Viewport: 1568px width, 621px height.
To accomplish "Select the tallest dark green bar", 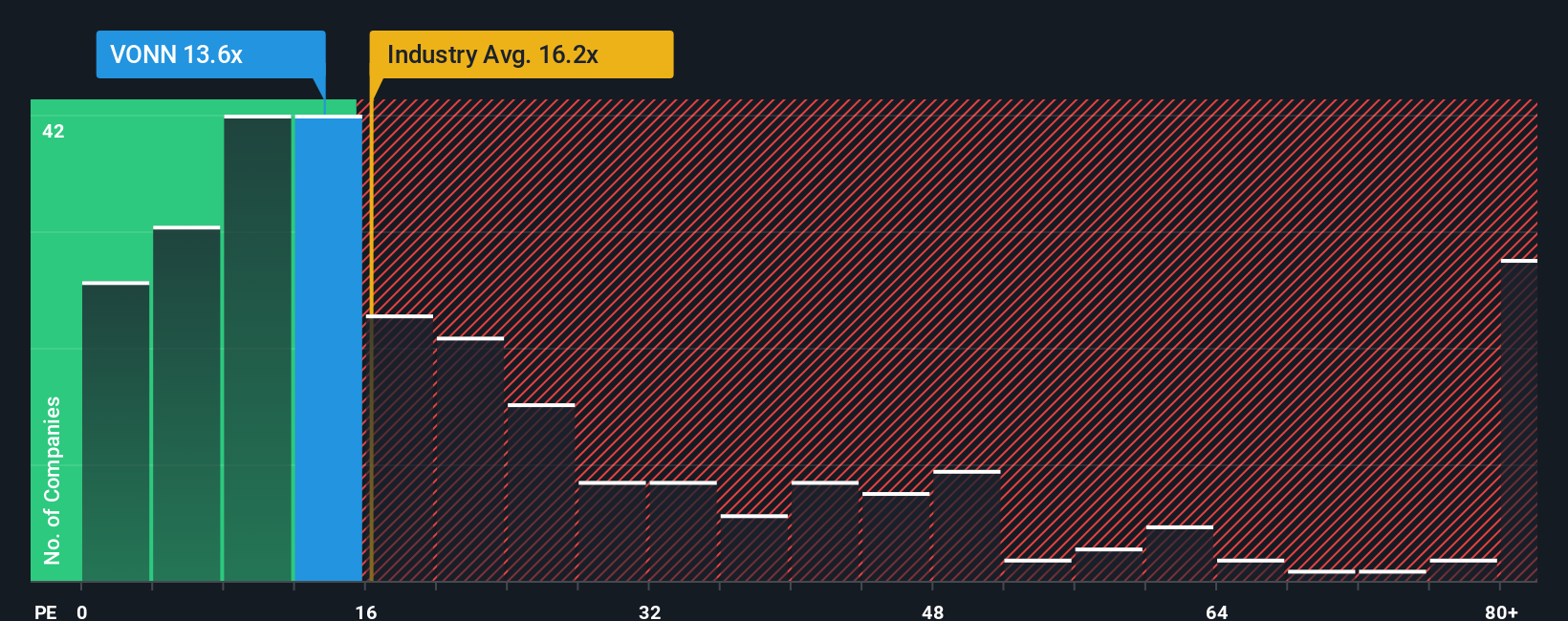I will point(257,348).
